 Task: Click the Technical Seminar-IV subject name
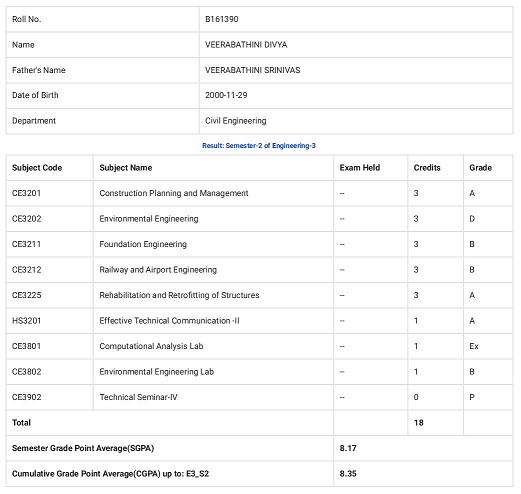pos(138,397)
